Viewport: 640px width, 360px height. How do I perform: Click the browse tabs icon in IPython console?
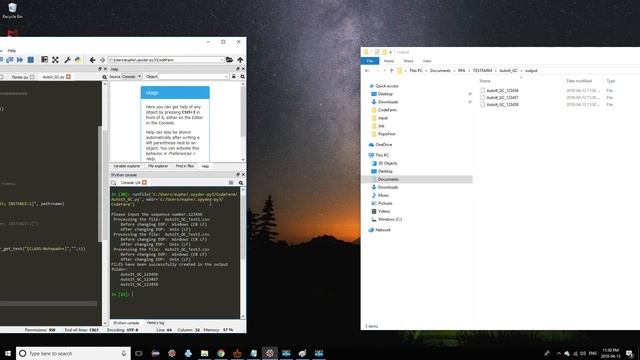pyautogui.click(x=114, y=183)
